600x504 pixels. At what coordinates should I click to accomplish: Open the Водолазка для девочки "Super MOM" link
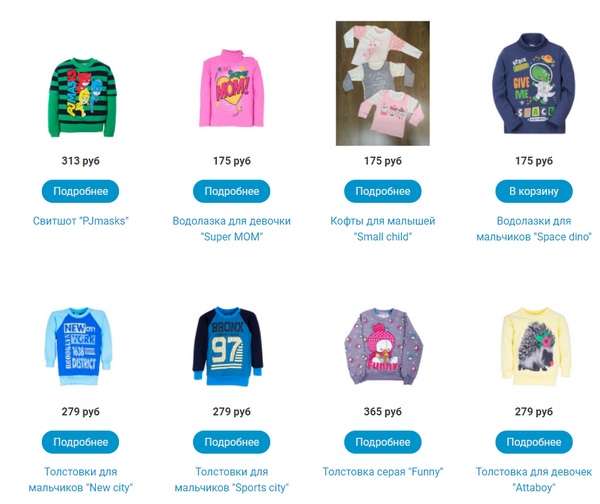pos(232,229)
